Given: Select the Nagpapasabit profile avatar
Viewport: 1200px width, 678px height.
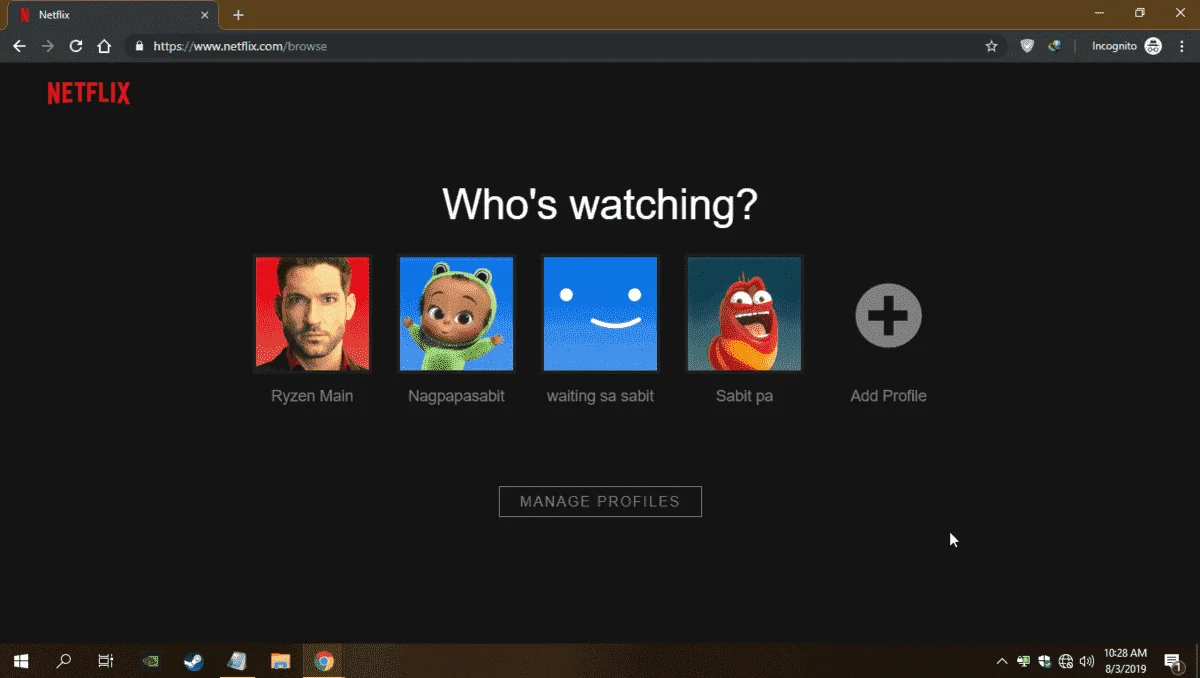Looking at the screenshot, I should pyautogui.click(x=456, y=314).
